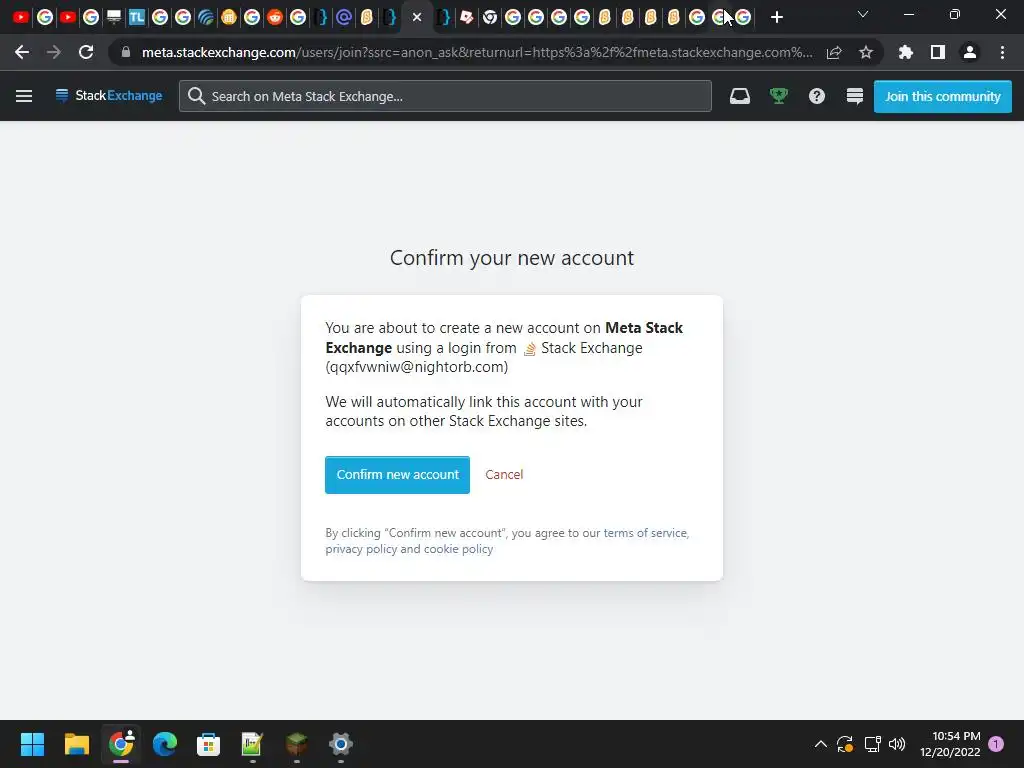The width and height of the screenshot is (1024, 768).
Task: View site security lock info
Action: tap(126, 52)
